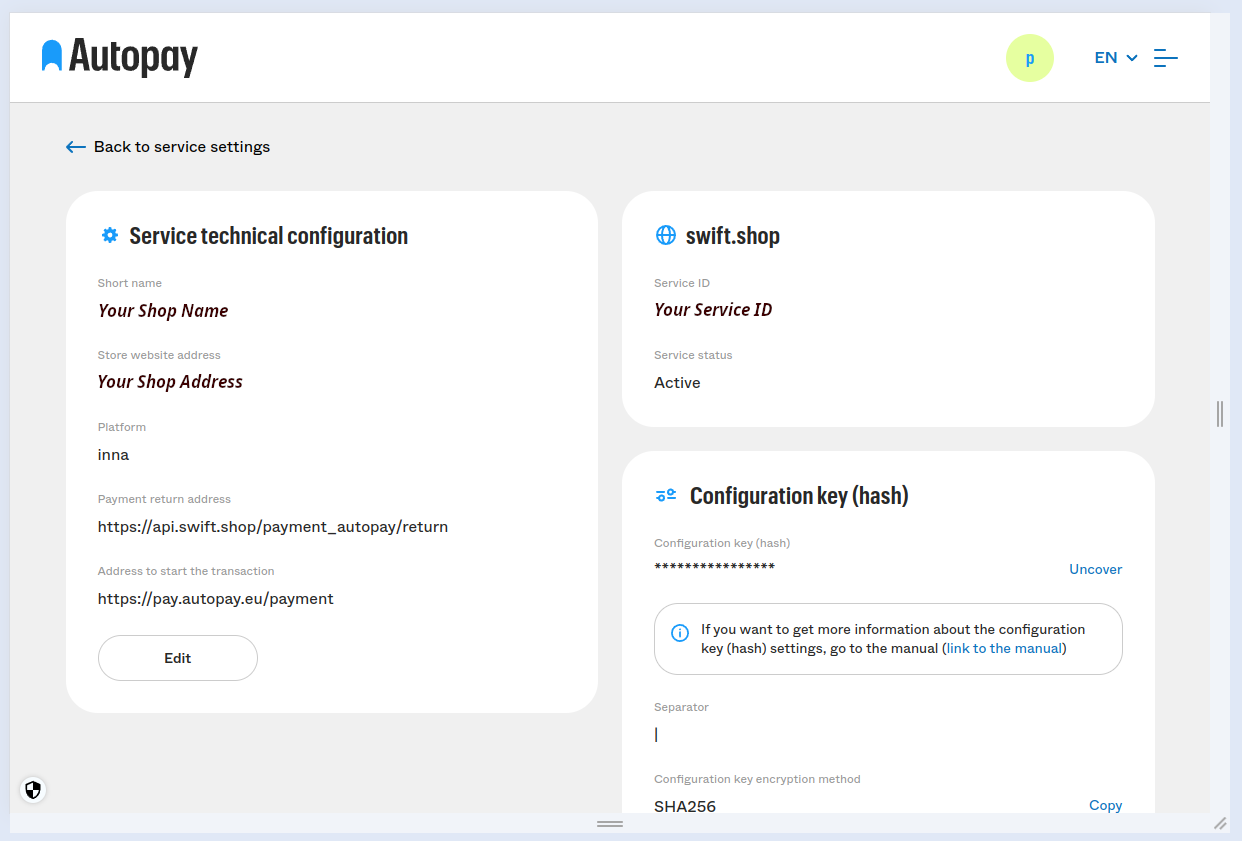Click the shield icon at bottom left

coord(33,790)
